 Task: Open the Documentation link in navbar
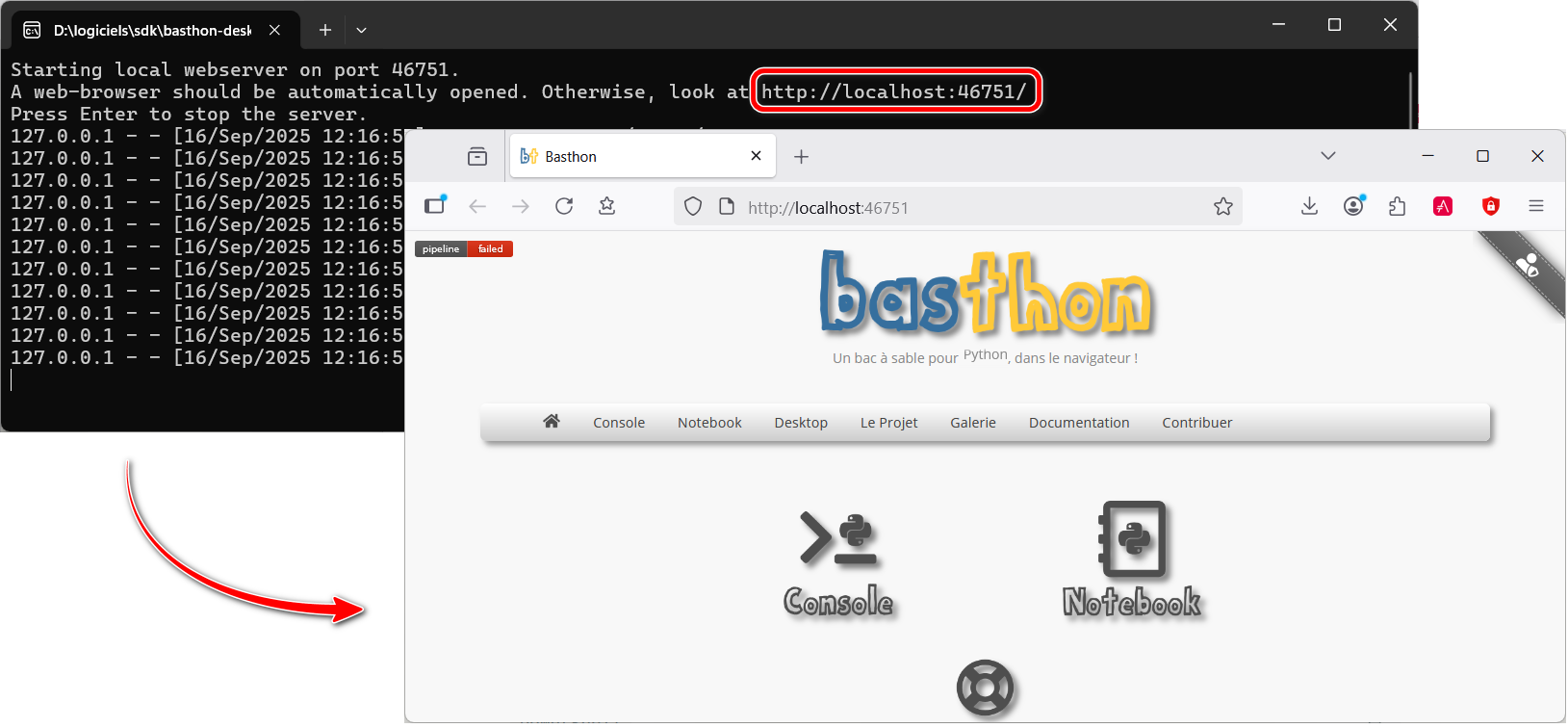point(1078,423)
